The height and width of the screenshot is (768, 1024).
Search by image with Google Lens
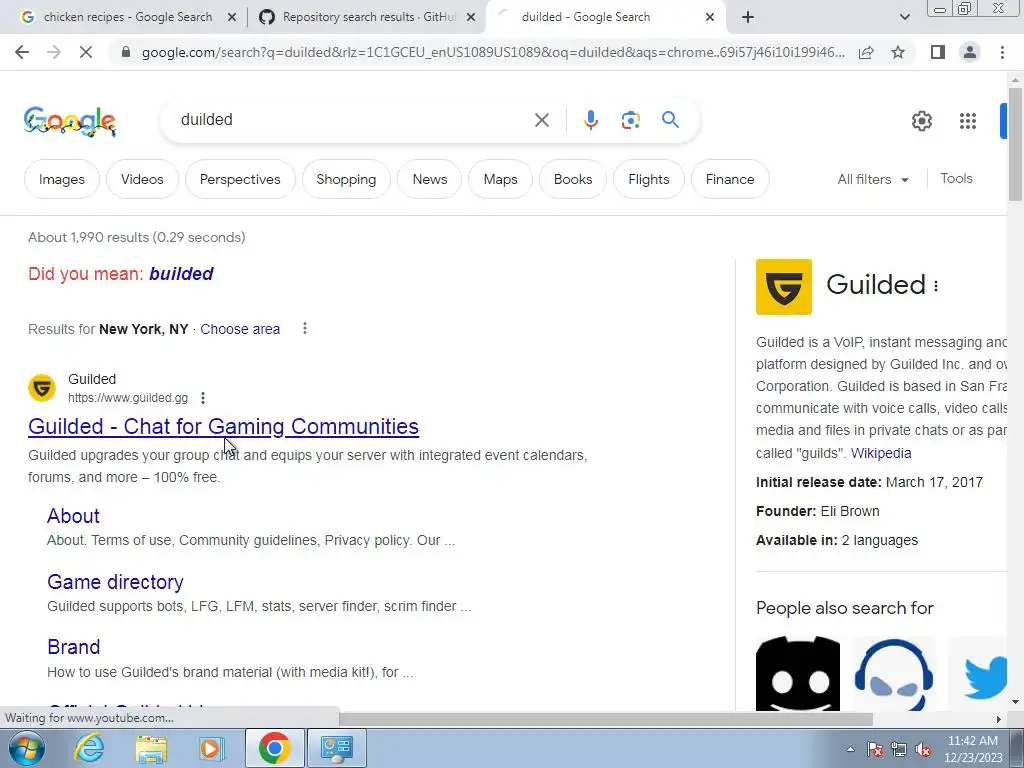(x=630, y=120)
